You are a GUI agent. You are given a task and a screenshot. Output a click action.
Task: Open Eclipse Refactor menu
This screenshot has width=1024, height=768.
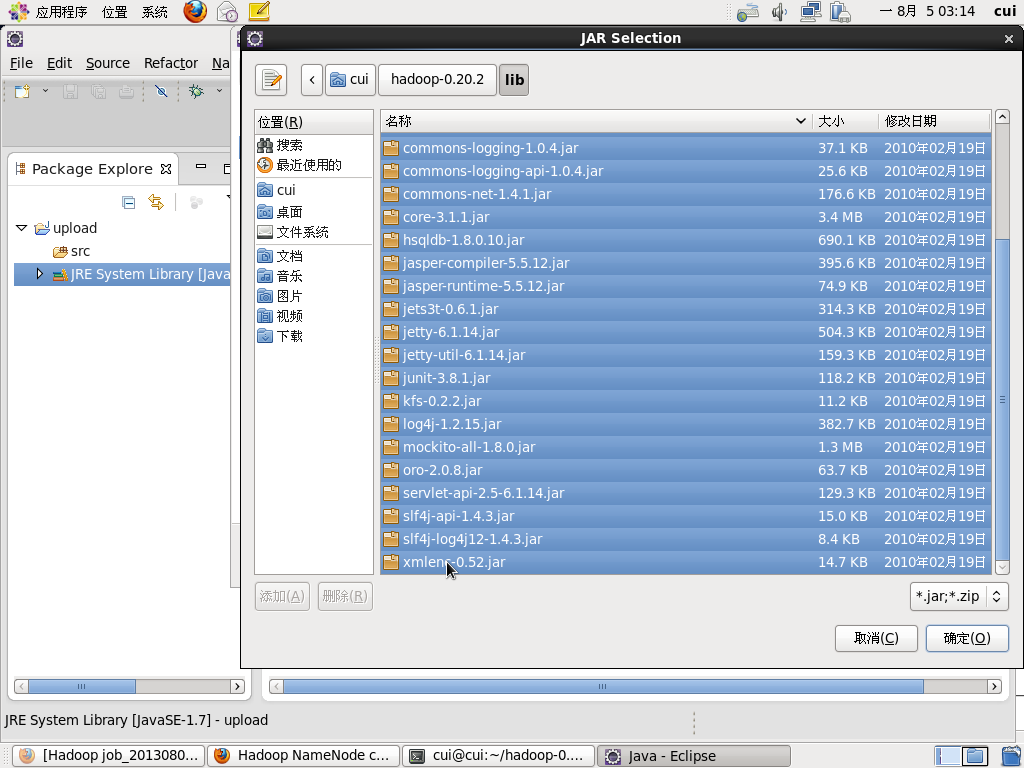(x=170, y=63)
